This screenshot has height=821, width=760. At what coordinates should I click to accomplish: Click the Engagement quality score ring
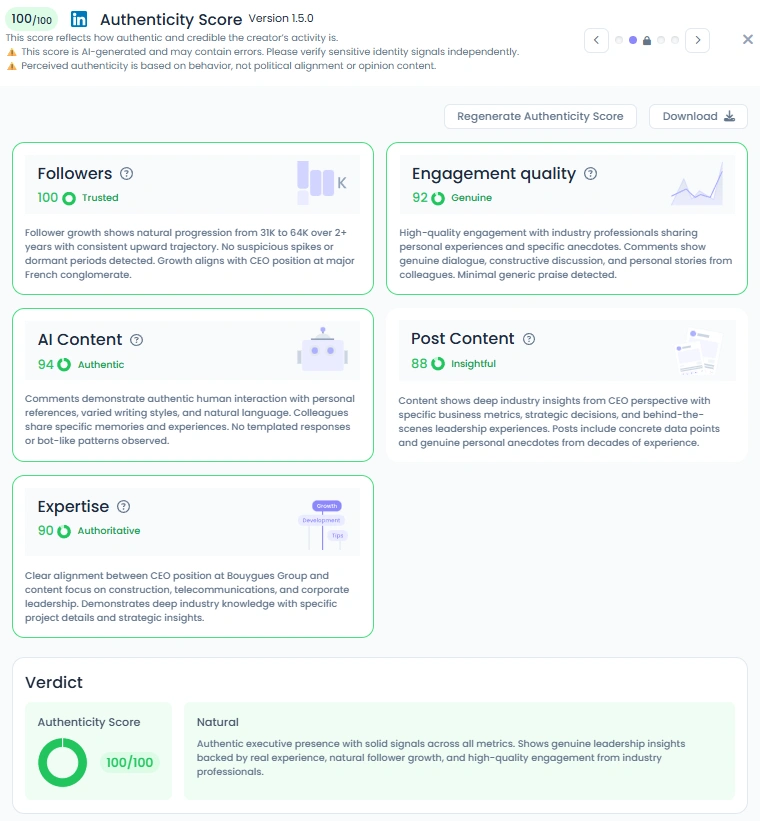point(438,198)
